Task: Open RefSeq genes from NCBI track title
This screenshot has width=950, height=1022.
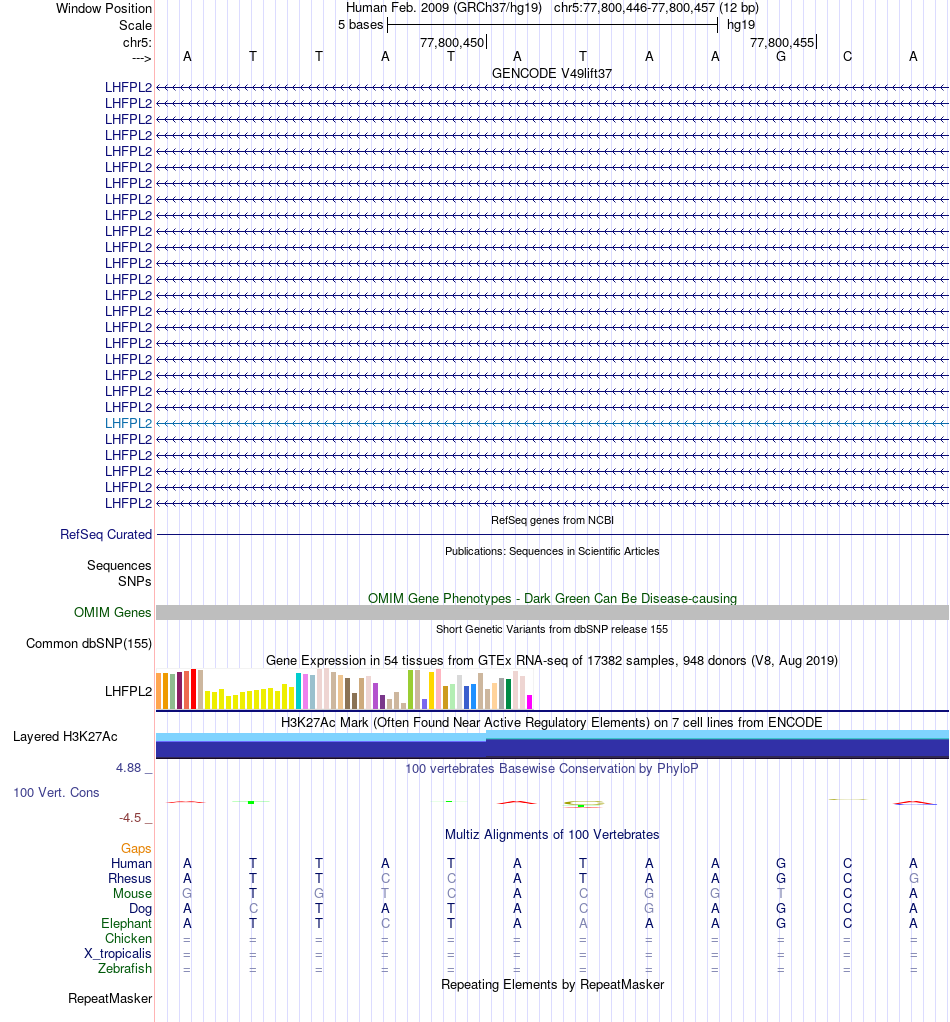Action: coord(552,520)
